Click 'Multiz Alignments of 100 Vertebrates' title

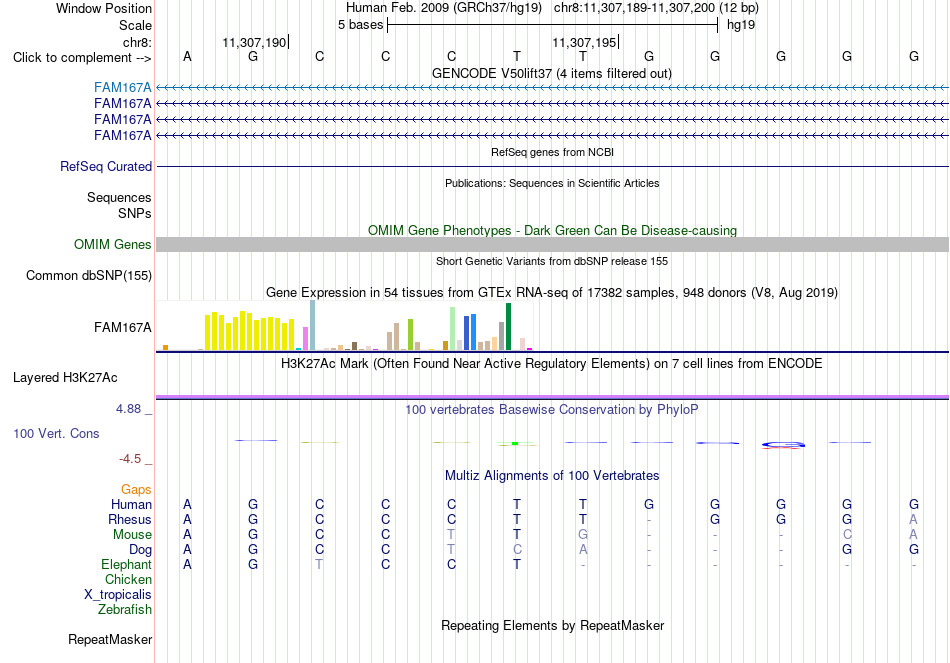tap(552, 476)
